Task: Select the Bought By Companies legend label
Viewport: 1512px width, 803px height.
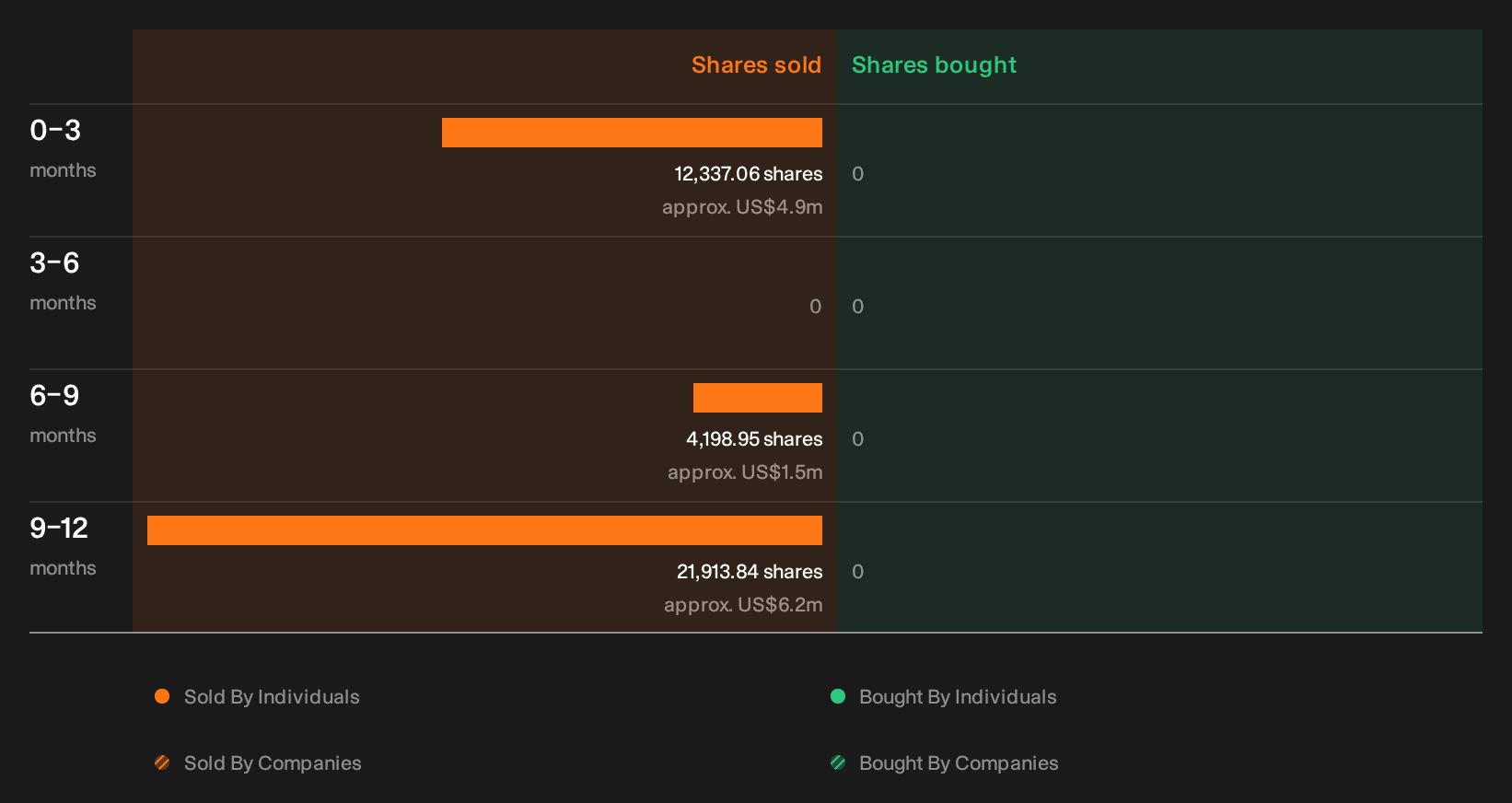Action: (959, 763)
